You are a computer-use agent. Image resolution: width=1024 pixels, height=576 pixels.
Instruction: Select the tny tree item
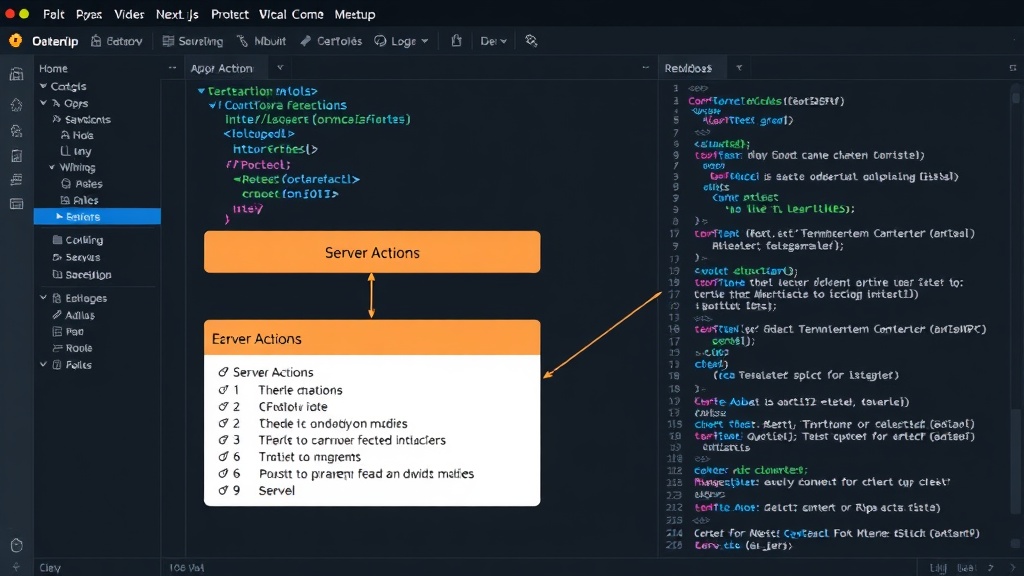pyautogui.click(x=76, y=152)
